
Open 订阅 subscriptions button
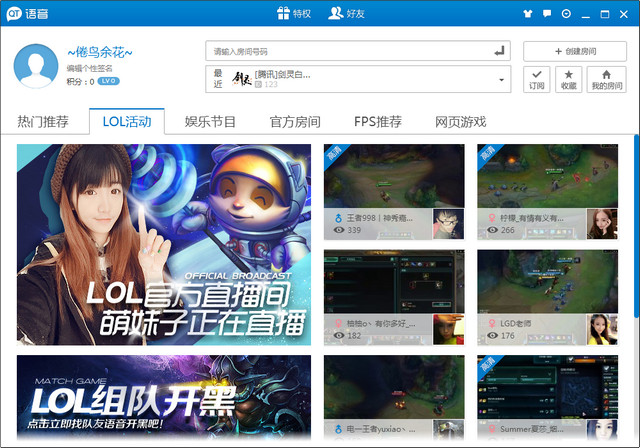[x=537, y=80]
